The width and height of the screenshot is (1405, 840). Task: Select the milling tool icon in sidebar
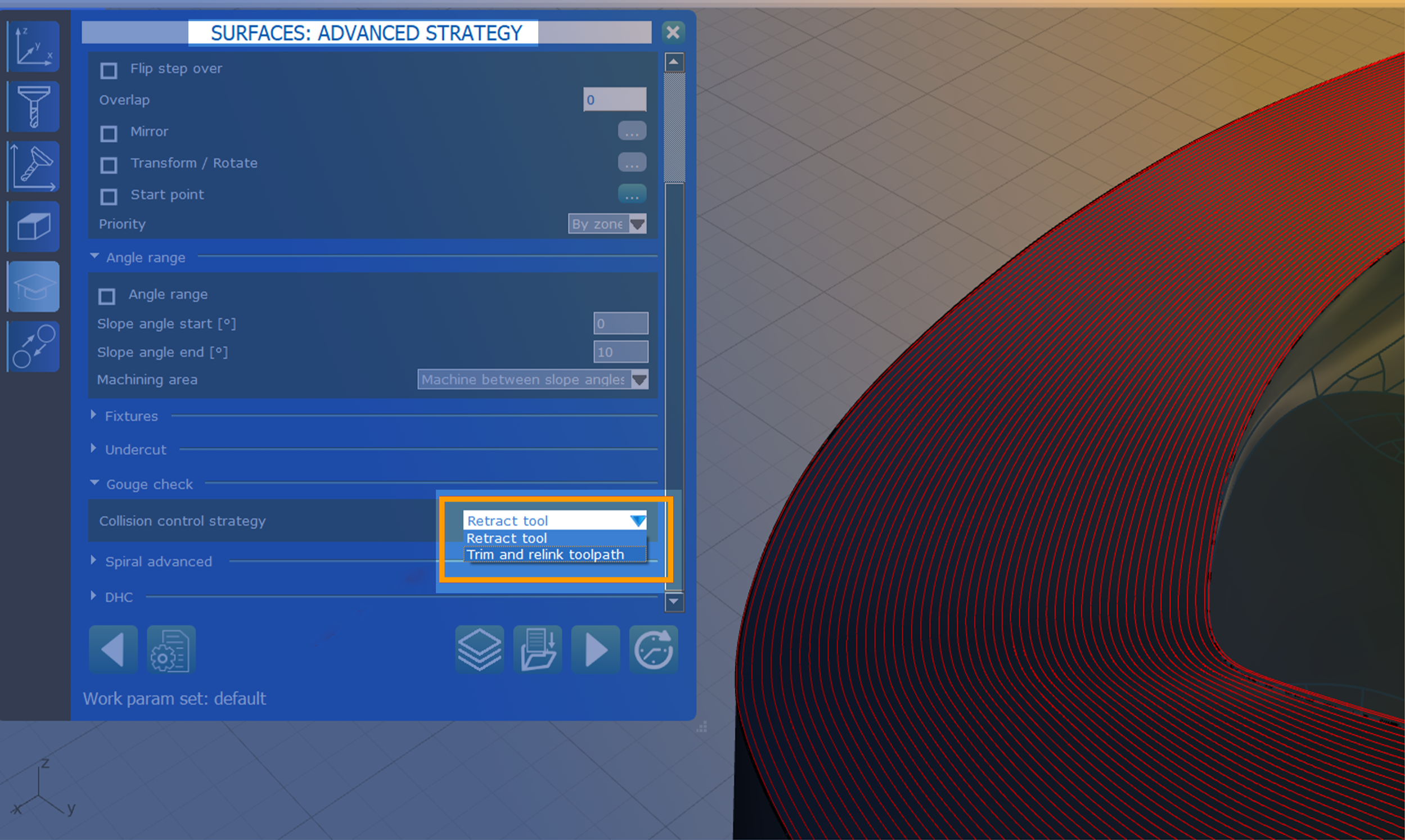tap(33, 106)
